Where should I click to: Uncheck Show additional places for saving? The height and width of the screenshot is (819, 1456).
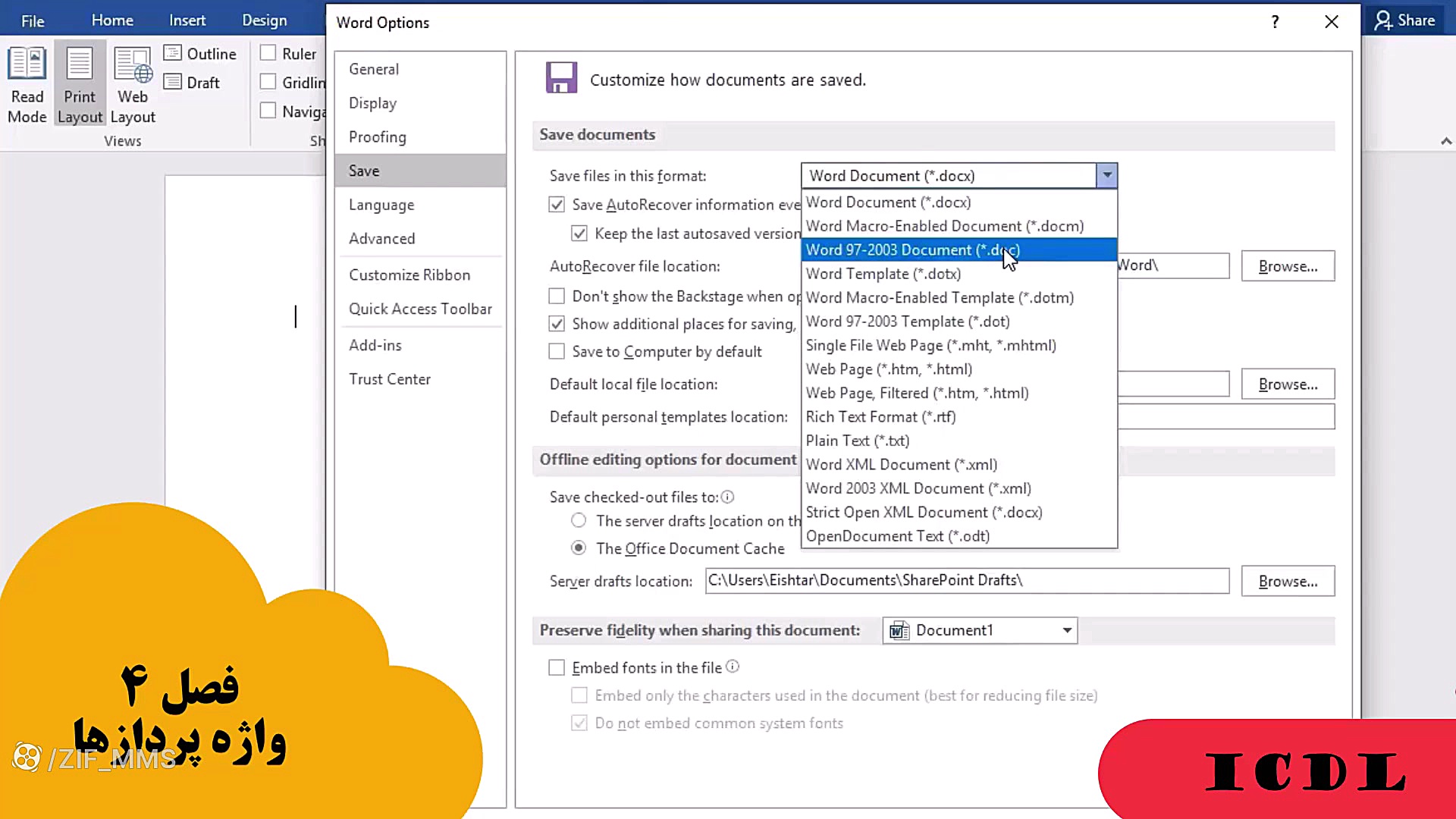(557, 324)
